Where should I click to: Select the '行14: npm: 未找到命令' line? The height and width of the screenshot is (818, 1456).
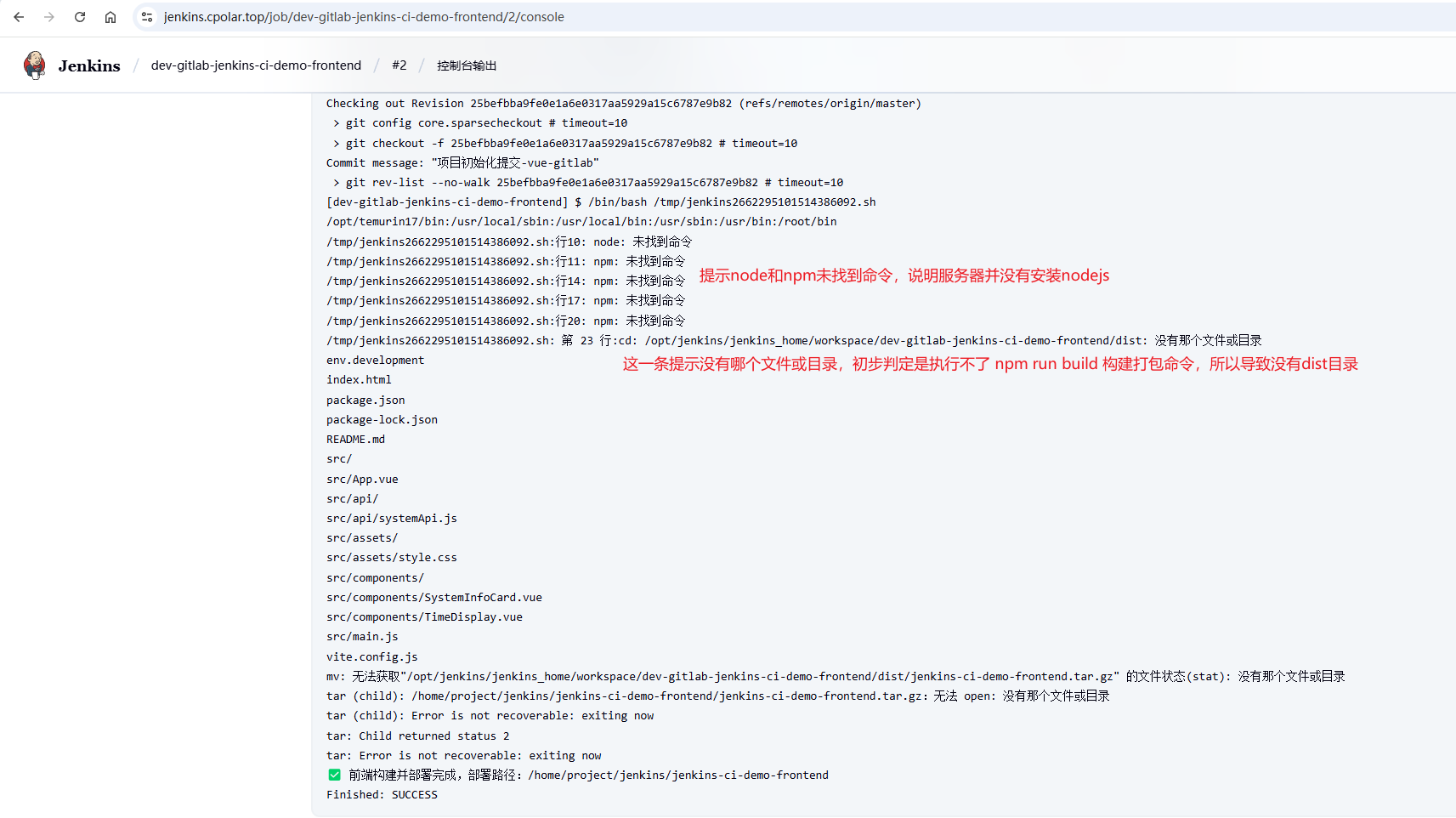click(506, 281)
